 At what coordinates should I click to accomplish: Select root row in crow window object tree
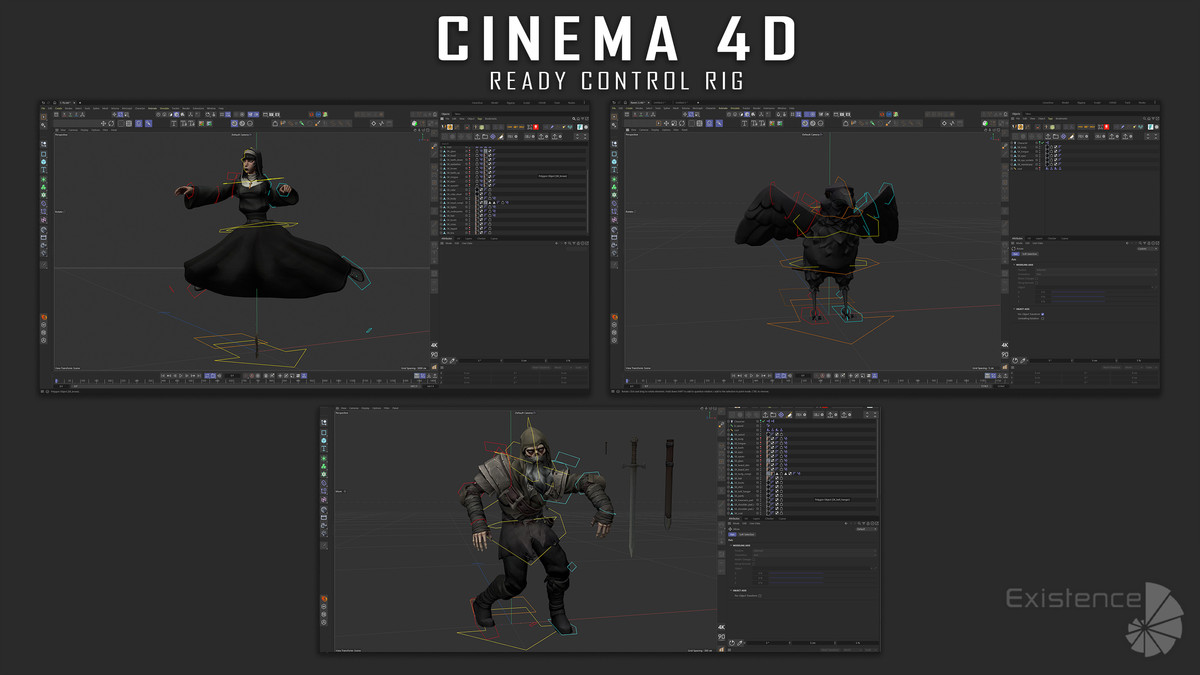[1083, 168]
